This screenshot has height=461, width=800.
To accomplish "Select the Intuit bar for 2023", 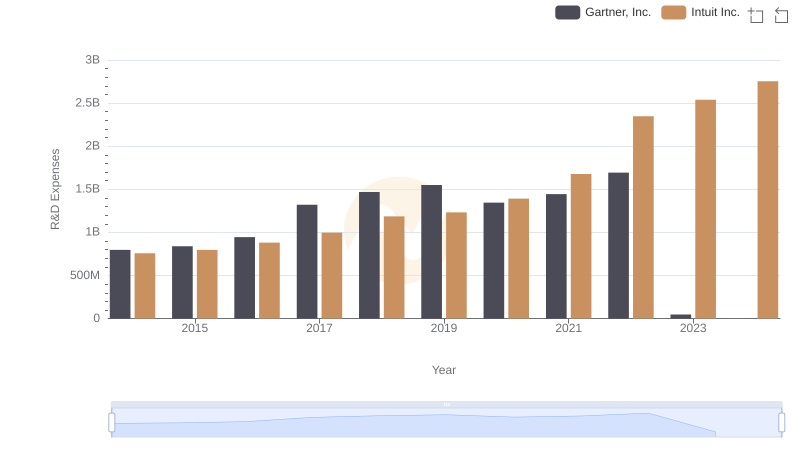I will click(705, 209).
